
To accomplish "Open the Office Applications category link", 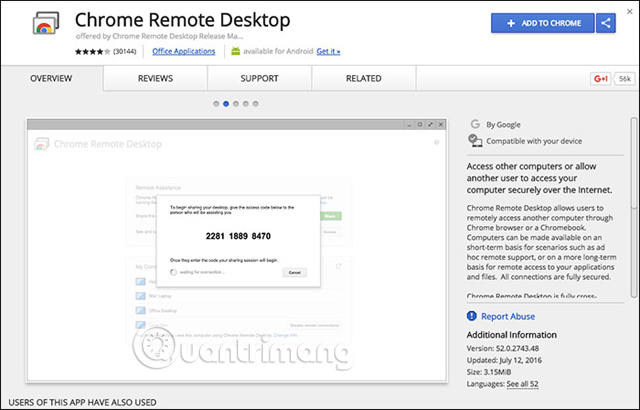I will tap(184, 51).
